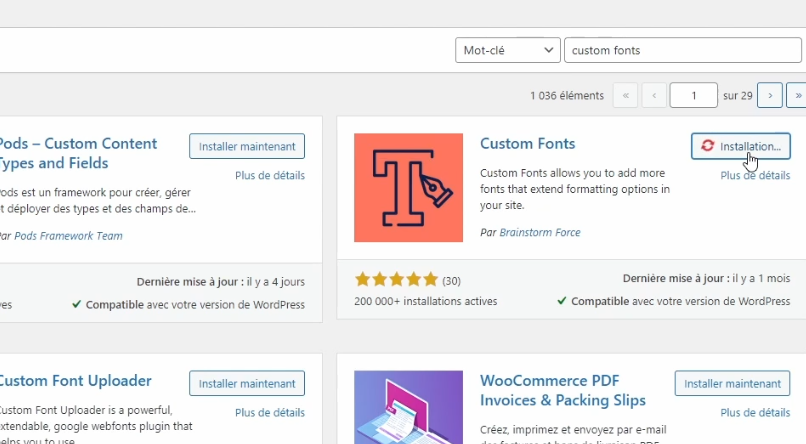806x444 pixels.
Task: Install WooCommerce PDF Invoices & Packing Slips
Action: click(732, 384)
